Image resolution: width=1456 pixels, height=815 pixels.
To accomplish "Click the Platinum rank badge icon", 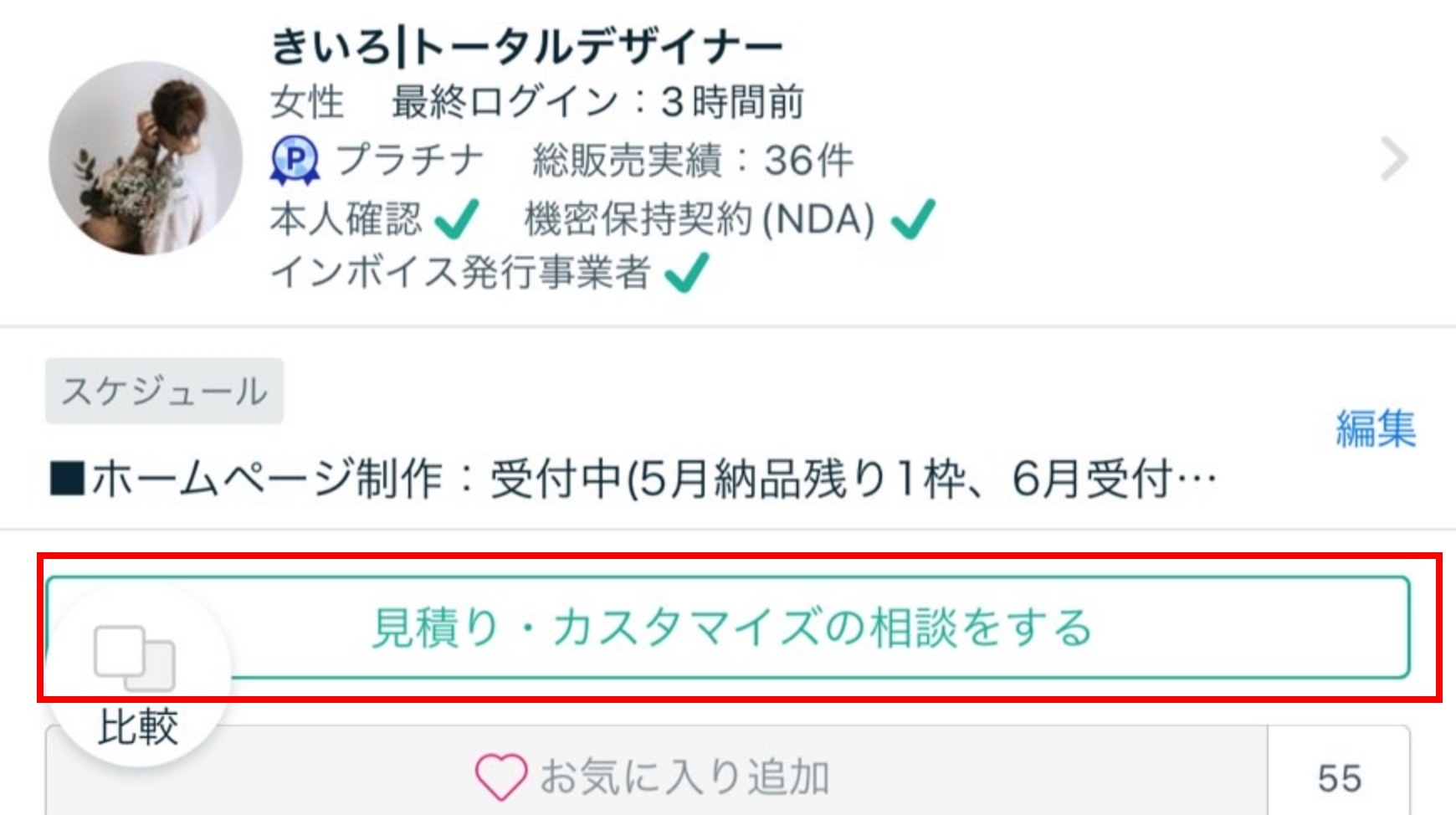I will 295,160.
